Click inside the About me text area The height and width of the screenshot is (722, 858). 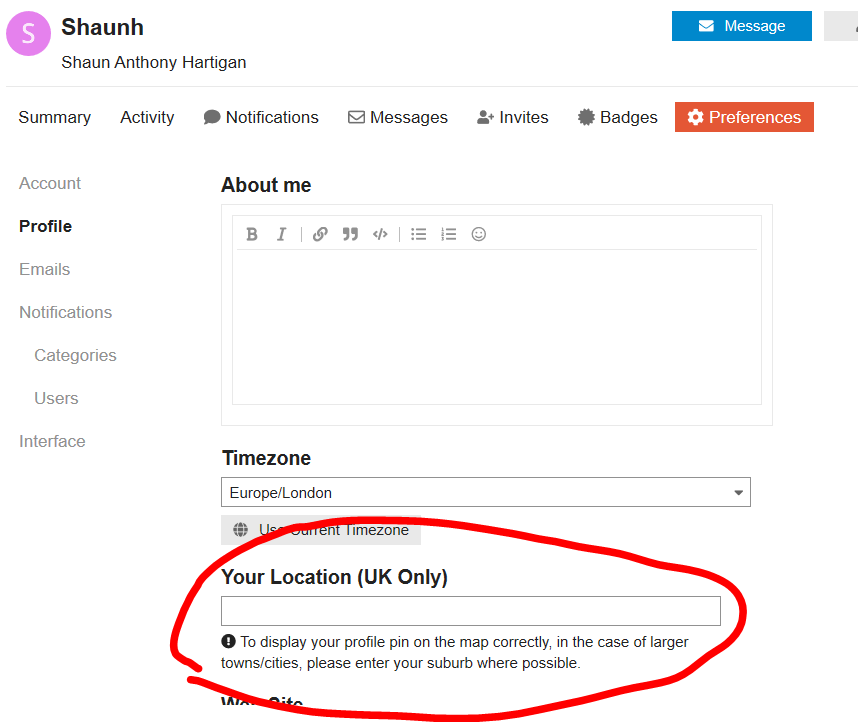pyautogui.click(x=496, y=327)
